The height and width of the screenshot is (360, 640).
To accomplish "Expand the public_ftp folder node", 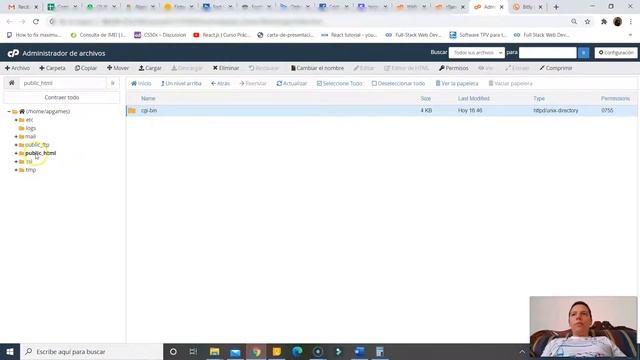I will [x=16, y=145].
